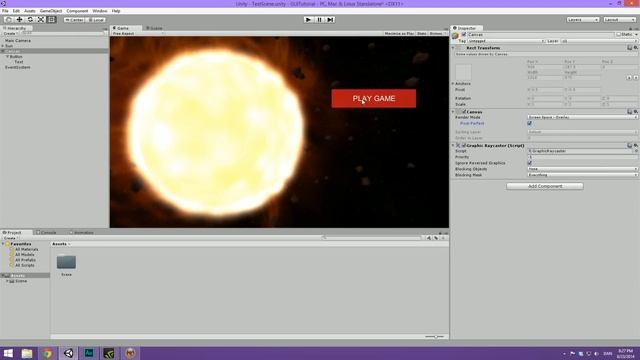Toggle Ignore Reversed Graphics checkbox

tap(529, 163)
